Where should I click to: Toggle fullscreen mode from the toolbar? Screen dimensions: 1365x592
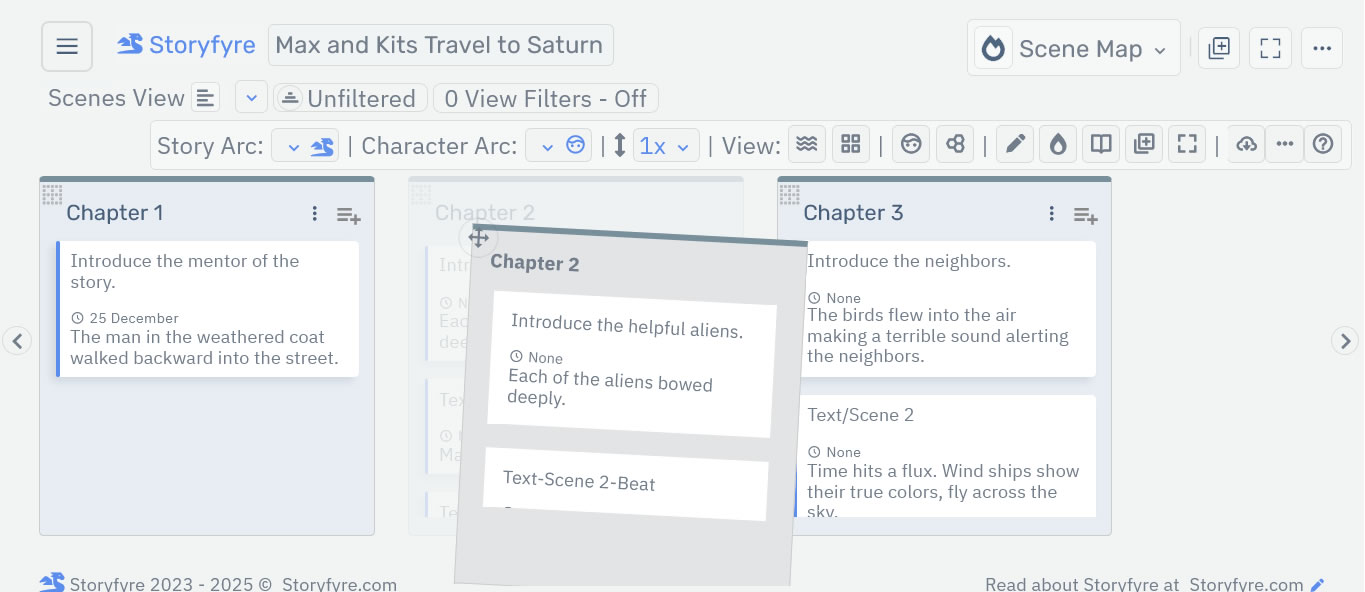pyautogui.click(x=1187, y=143)
